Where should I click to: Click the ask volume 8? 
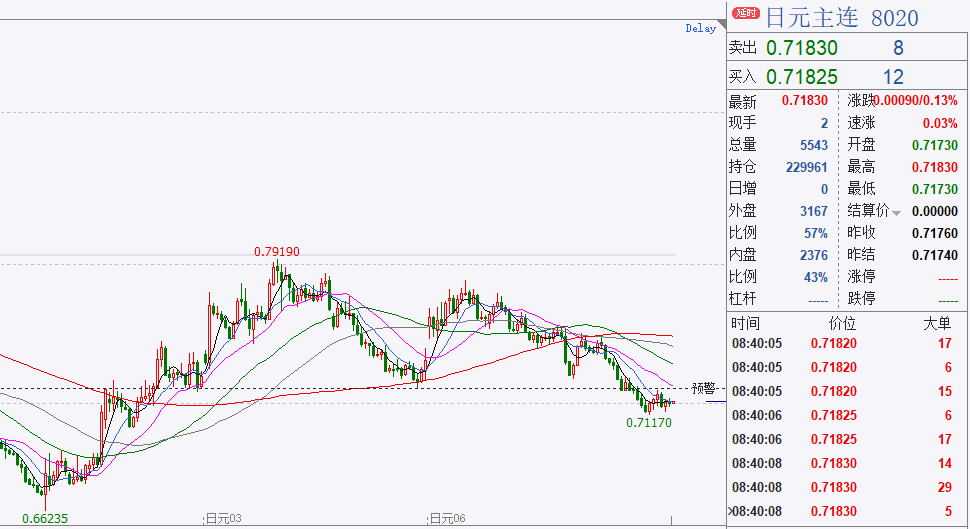pos(898,48)
